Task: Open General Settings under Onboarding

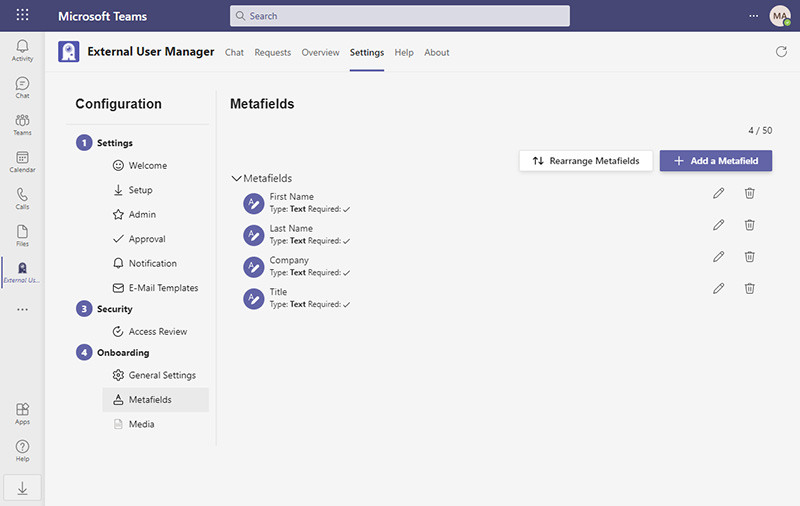Action: point(156,375)
